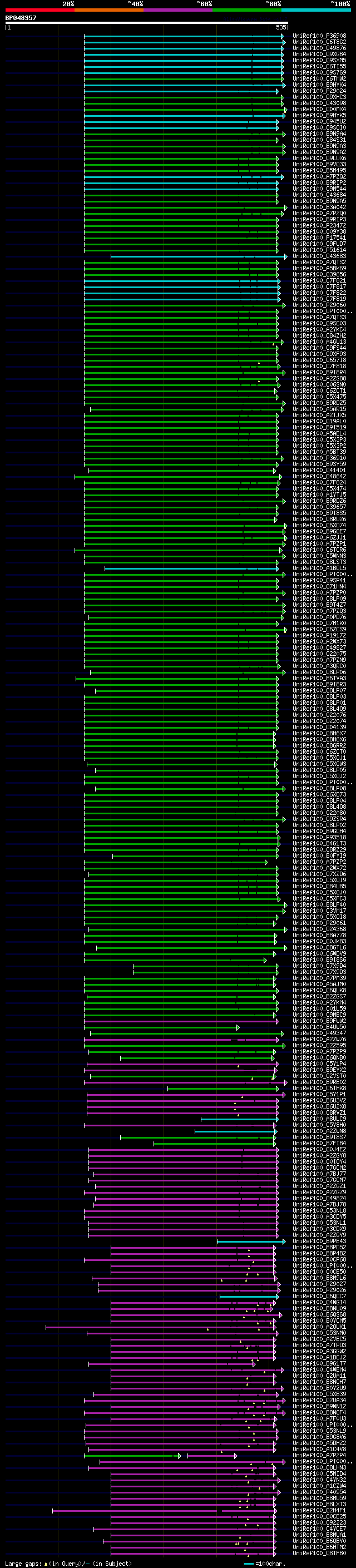Select the UniRef100_Q9ZSR4 label
The width and height of the screenshot is (356, 1568).
click(x=319, y=819)
